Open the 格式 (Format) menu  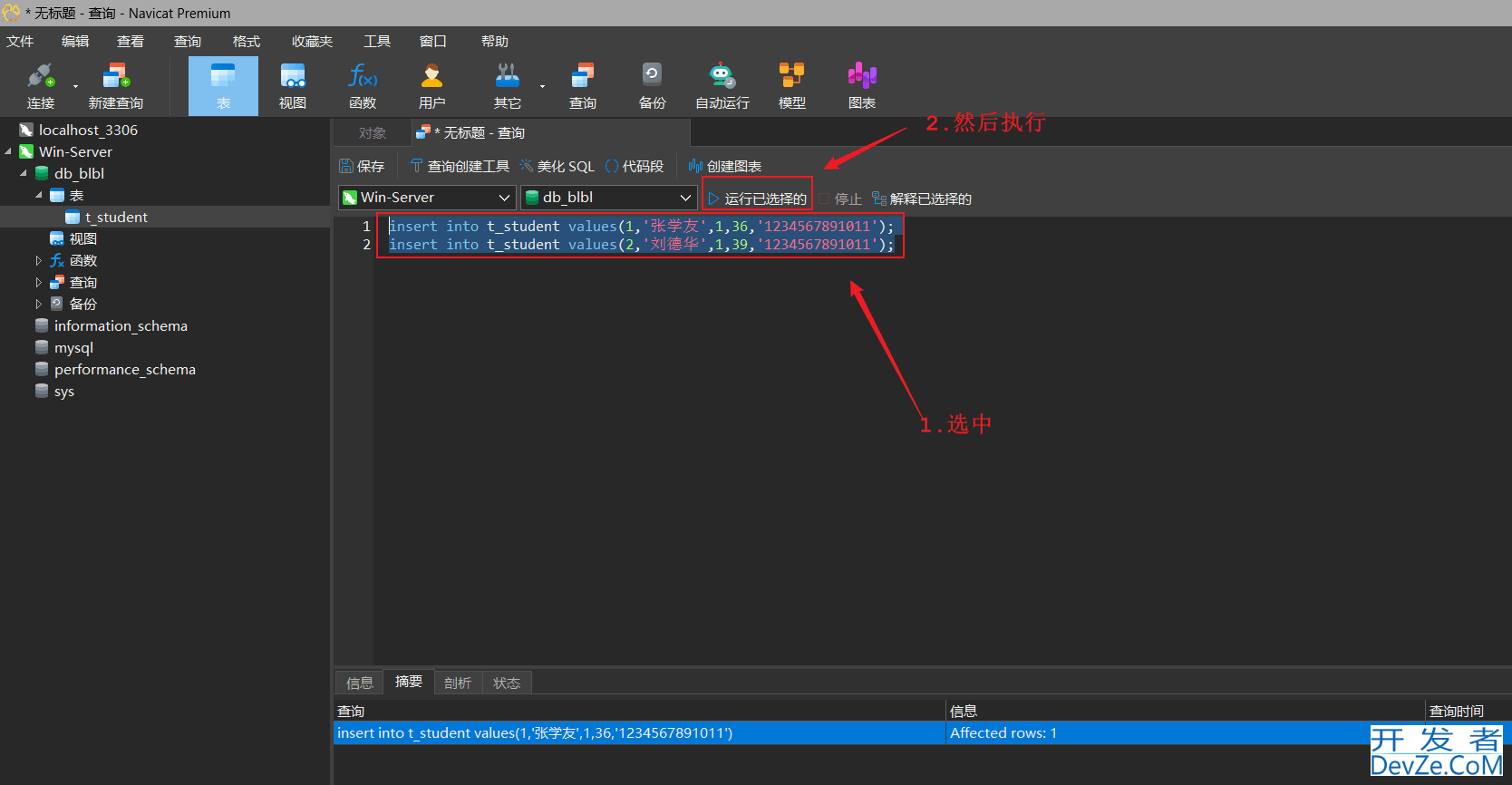pos(247,41)
